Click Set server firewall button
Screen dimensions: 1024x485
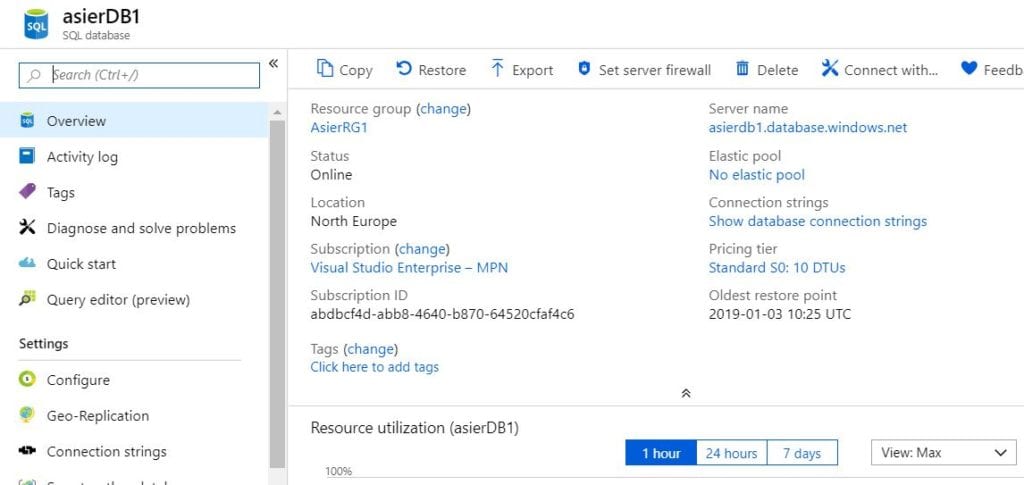click(645, 69)
